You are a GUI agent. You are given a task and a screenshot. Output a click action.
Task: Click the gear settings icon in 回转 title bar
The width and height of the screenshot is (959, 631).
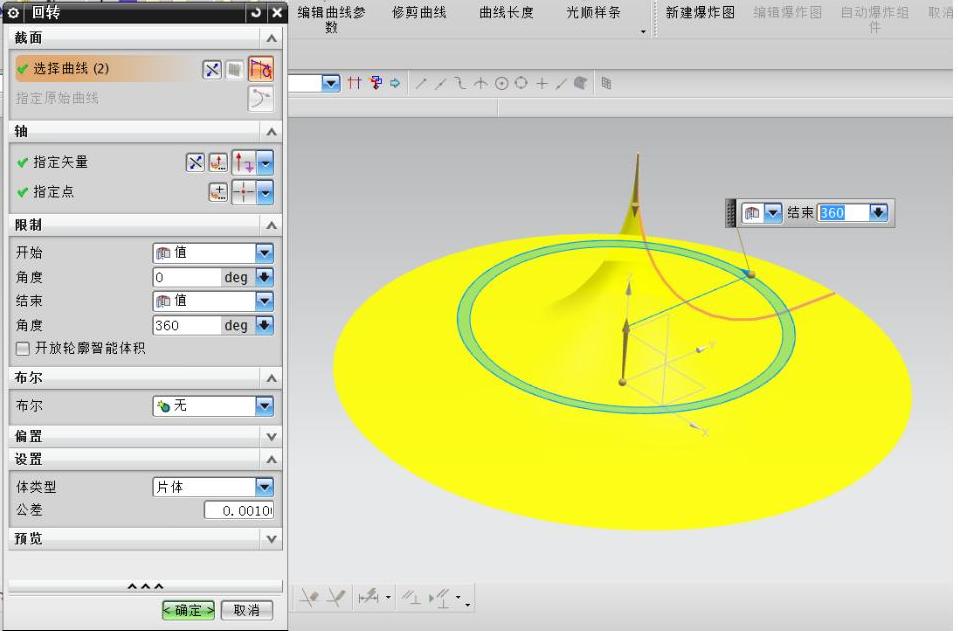(13, 12)
